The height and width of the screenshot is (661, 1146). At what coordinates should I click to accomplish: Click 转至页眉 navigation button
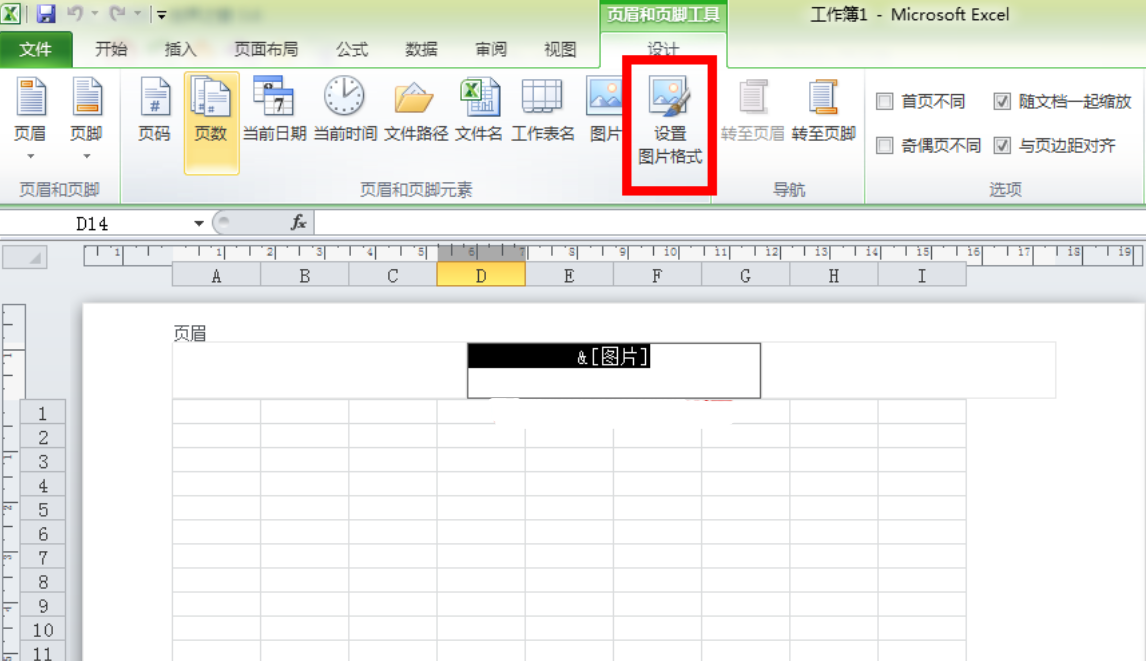tap(752, 110)
